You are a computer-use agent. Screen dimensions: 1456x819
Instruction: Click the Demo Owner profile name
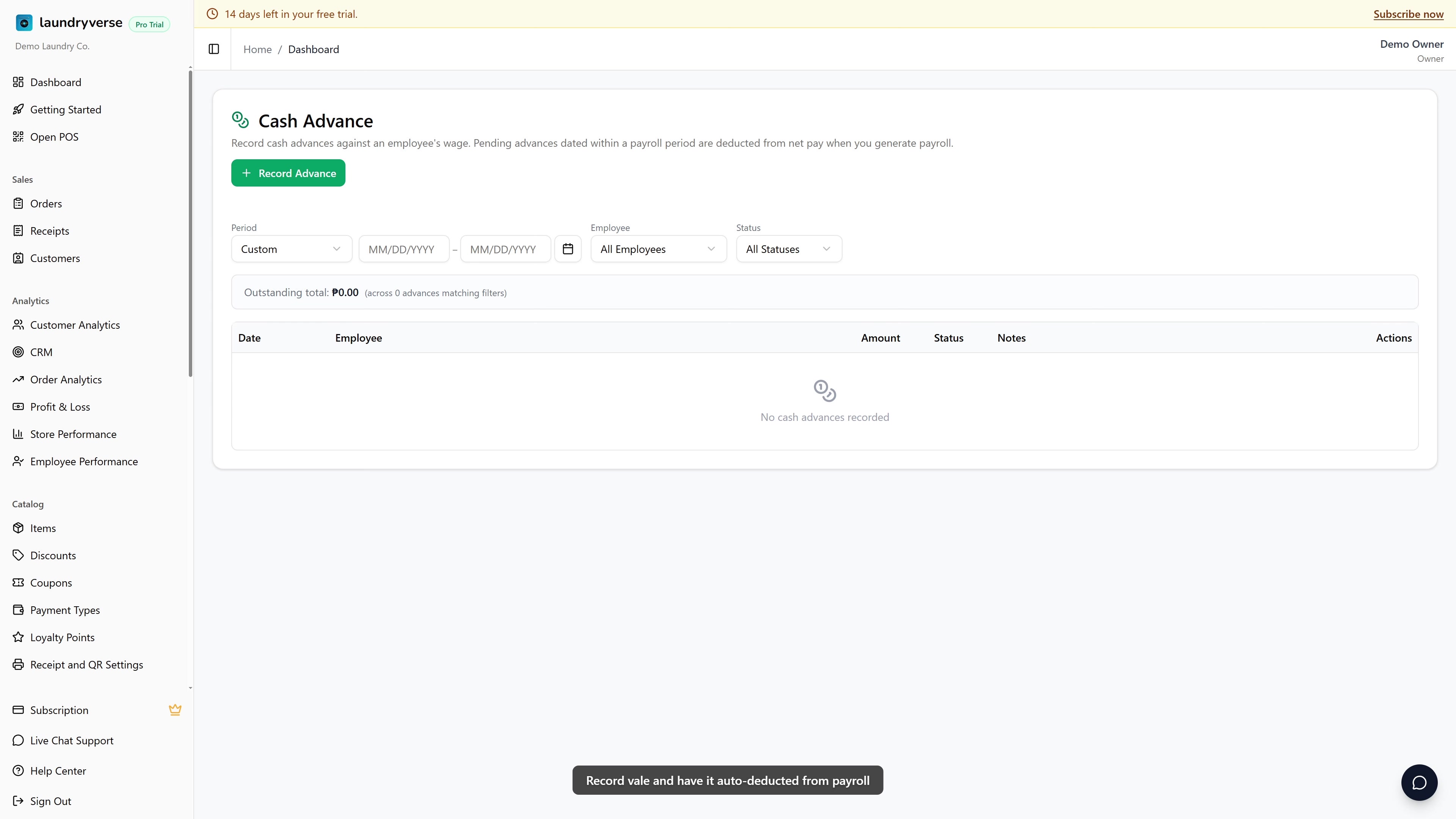(x=1411, y=44)
